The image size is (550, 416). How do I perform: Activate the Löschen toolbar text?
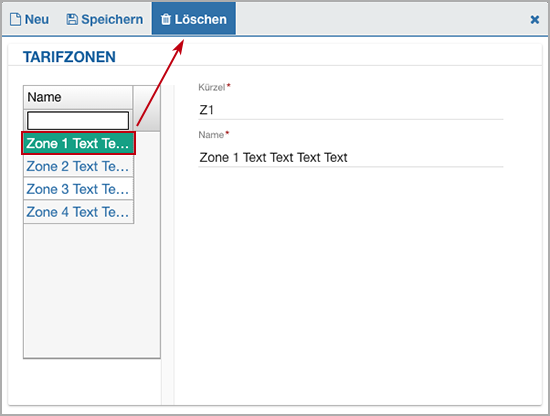click(200, 19)
